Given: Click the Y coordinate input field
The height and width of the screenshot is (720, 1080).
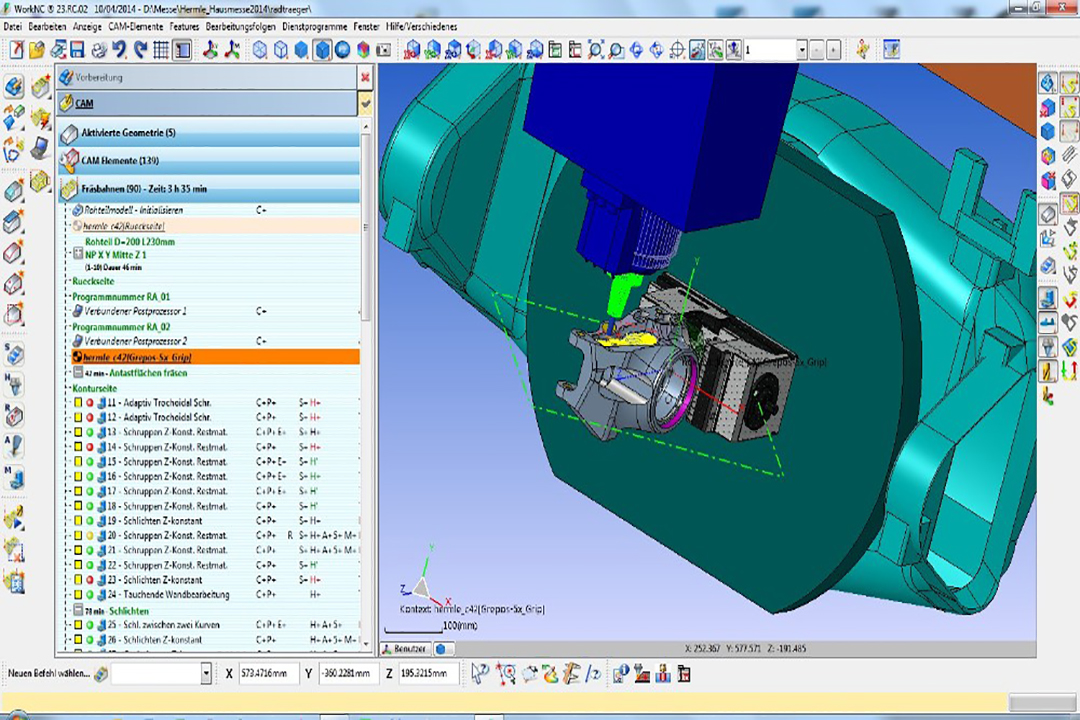Looking at the screenshot, I should click(349, 673).
